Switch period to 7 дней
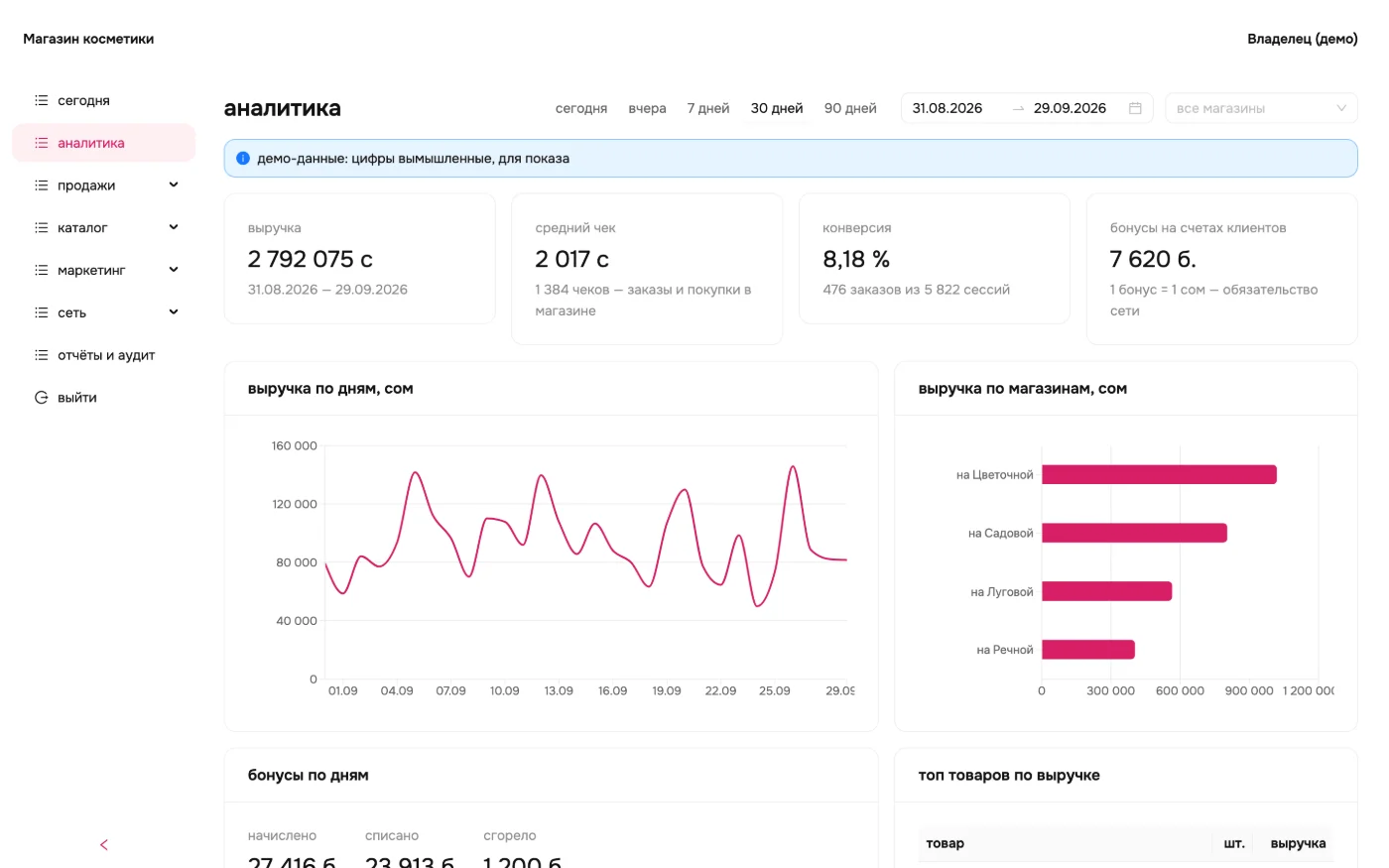This screenshot has height=868, width=1389. click(x=708, y=108)
